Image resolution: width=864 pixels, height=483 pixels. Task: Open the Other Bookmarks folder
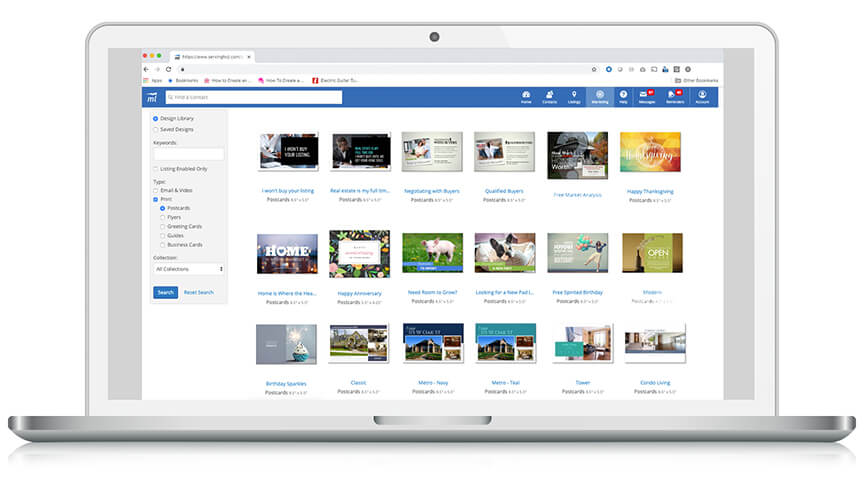tap(696, 80)
